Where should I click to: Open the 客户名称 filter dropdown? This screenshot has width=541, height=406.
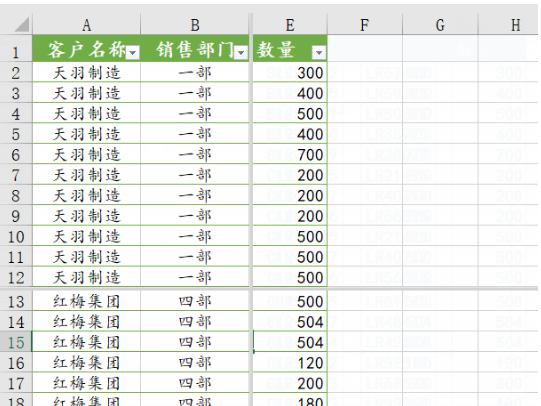pos(133,53)
